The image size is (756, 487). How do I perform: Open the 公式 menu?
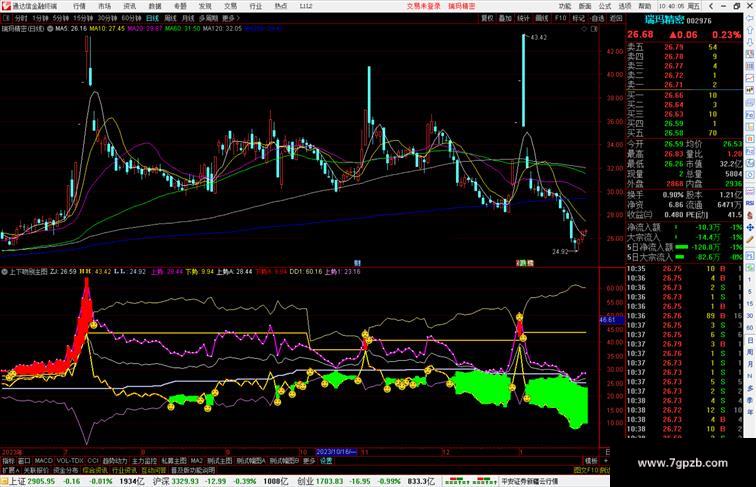pos(605,6)
